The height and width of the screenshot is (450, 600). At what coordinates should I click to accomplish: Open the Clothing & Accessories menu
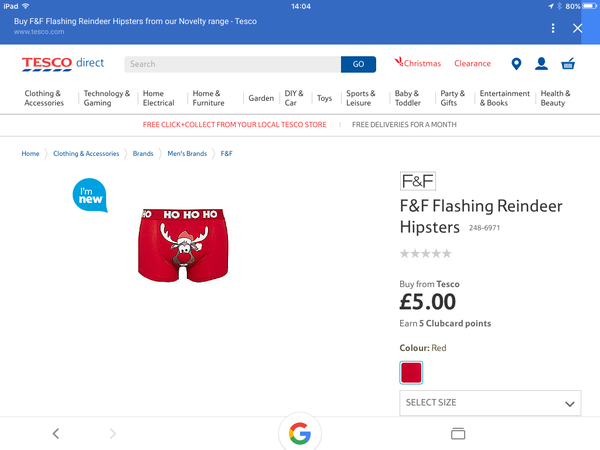(x=44, y=98)
